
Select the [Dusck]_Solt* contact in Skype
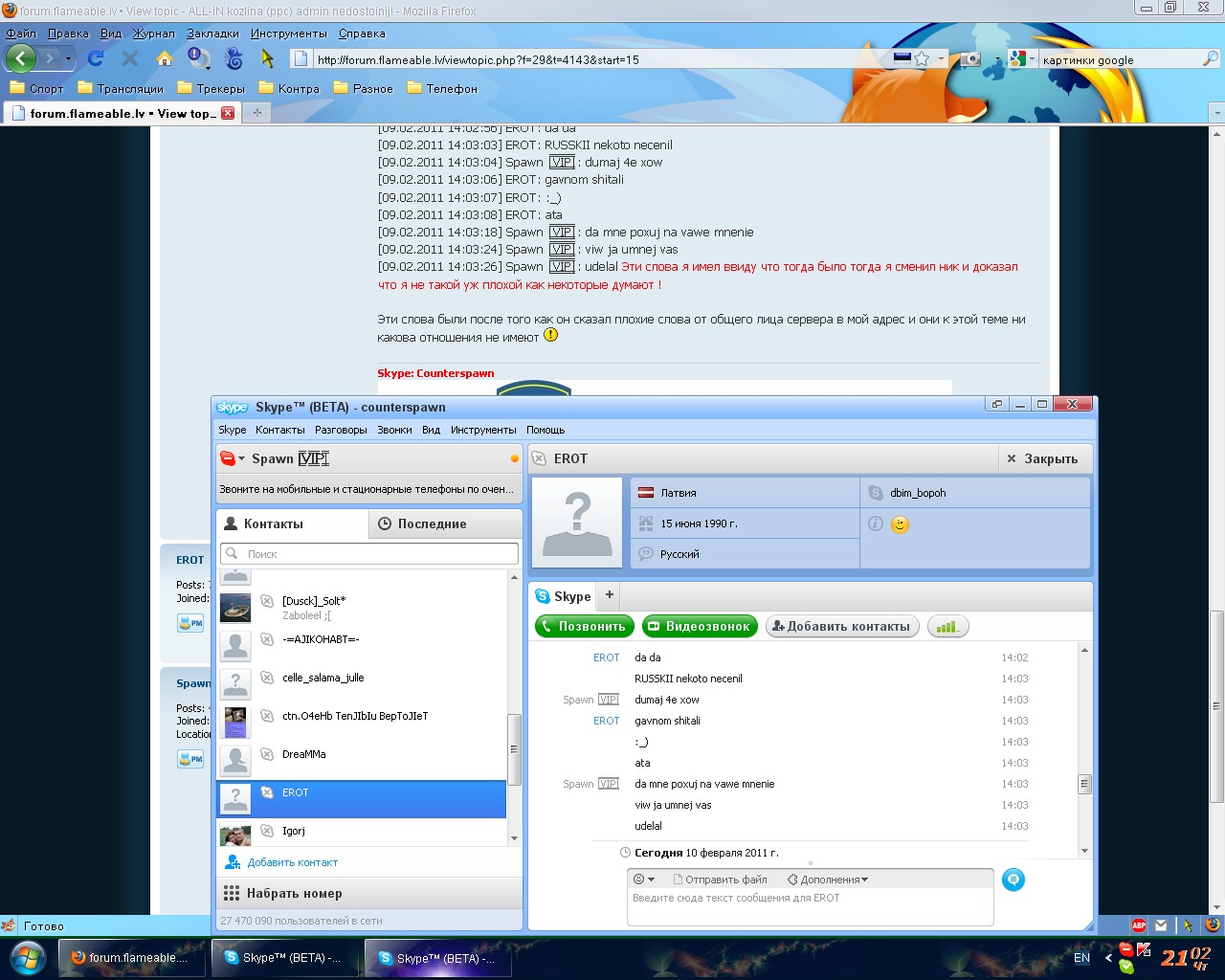click(362, 608)
